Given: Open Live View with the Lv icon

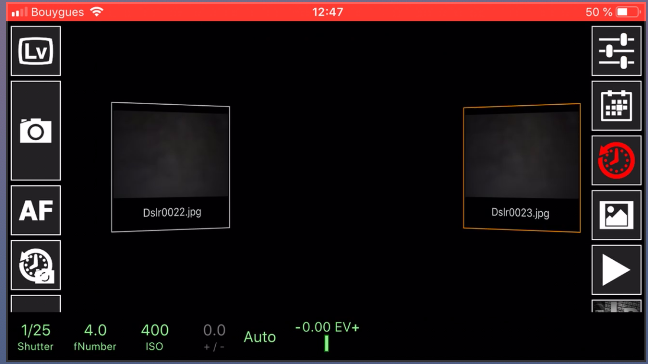Looking at the screenshot, I should click(36, 51).
